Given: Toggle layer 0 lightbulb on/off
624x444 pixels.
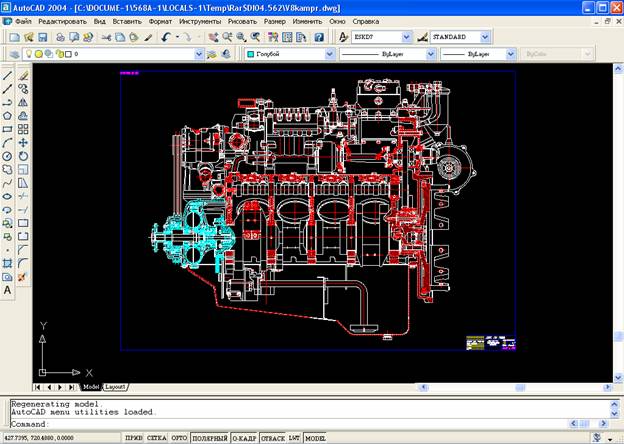Looking at the screenshot, I should click(29, 54).
